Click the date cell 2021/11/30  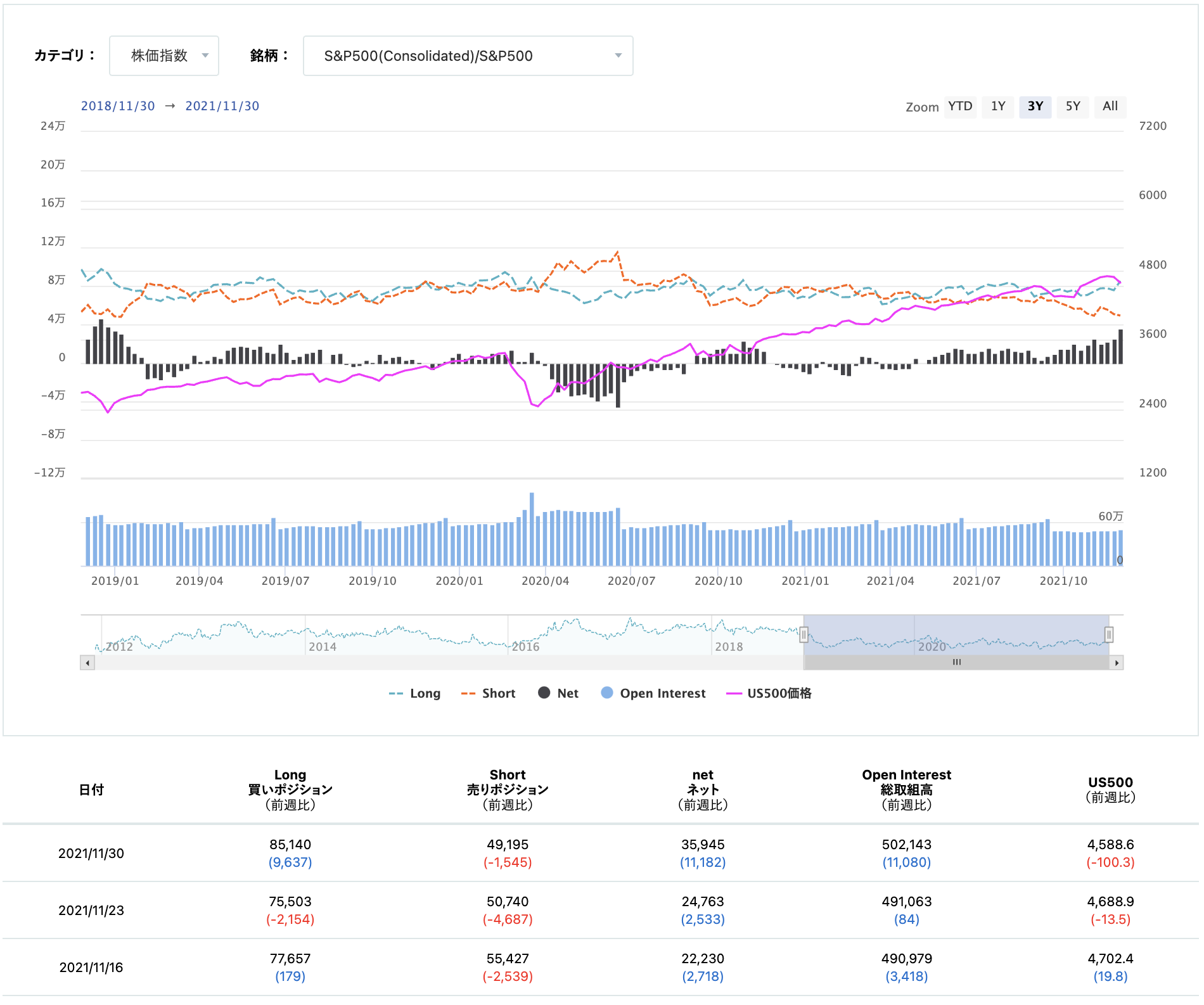pyautogui.click(x=91, y=854)
